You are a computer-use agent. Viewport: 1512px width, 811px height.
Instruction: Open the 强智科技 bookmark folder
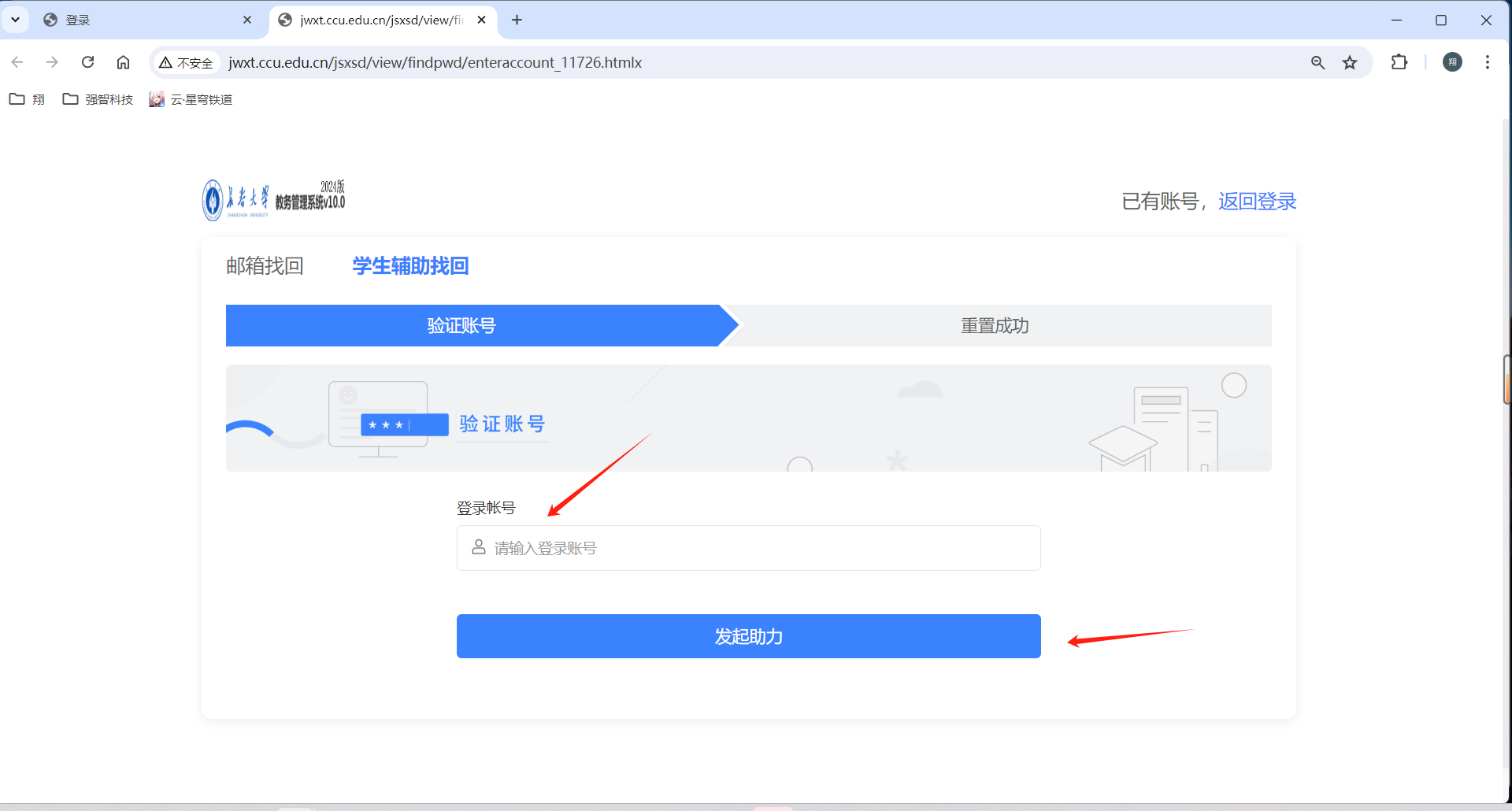[x=98, y=99]
